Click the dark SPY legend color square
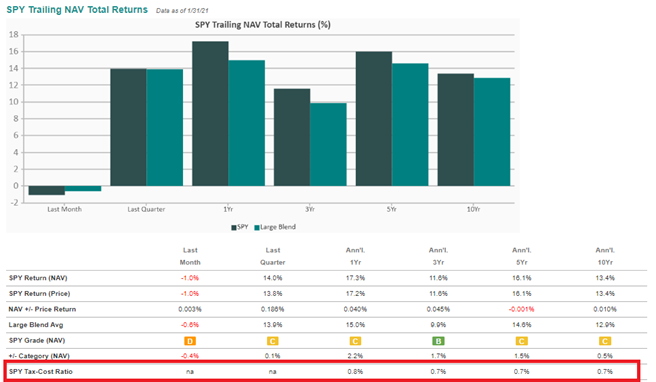This screenshot has width=656, height=382. tap(234, 227)
